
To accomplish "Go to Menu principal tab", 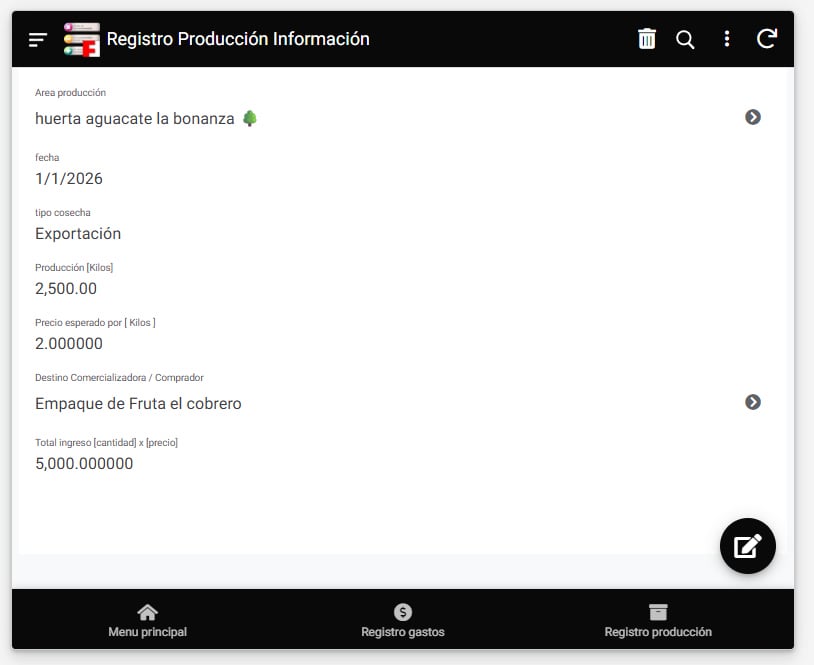I will point(147,620).
